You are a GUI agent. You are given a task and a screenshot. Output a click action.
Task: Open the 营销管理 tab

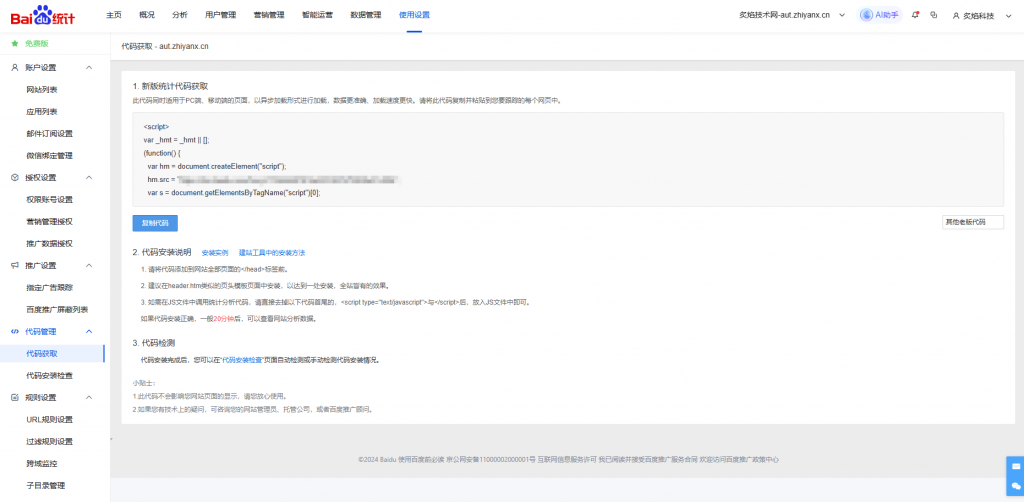coord(269,15)
